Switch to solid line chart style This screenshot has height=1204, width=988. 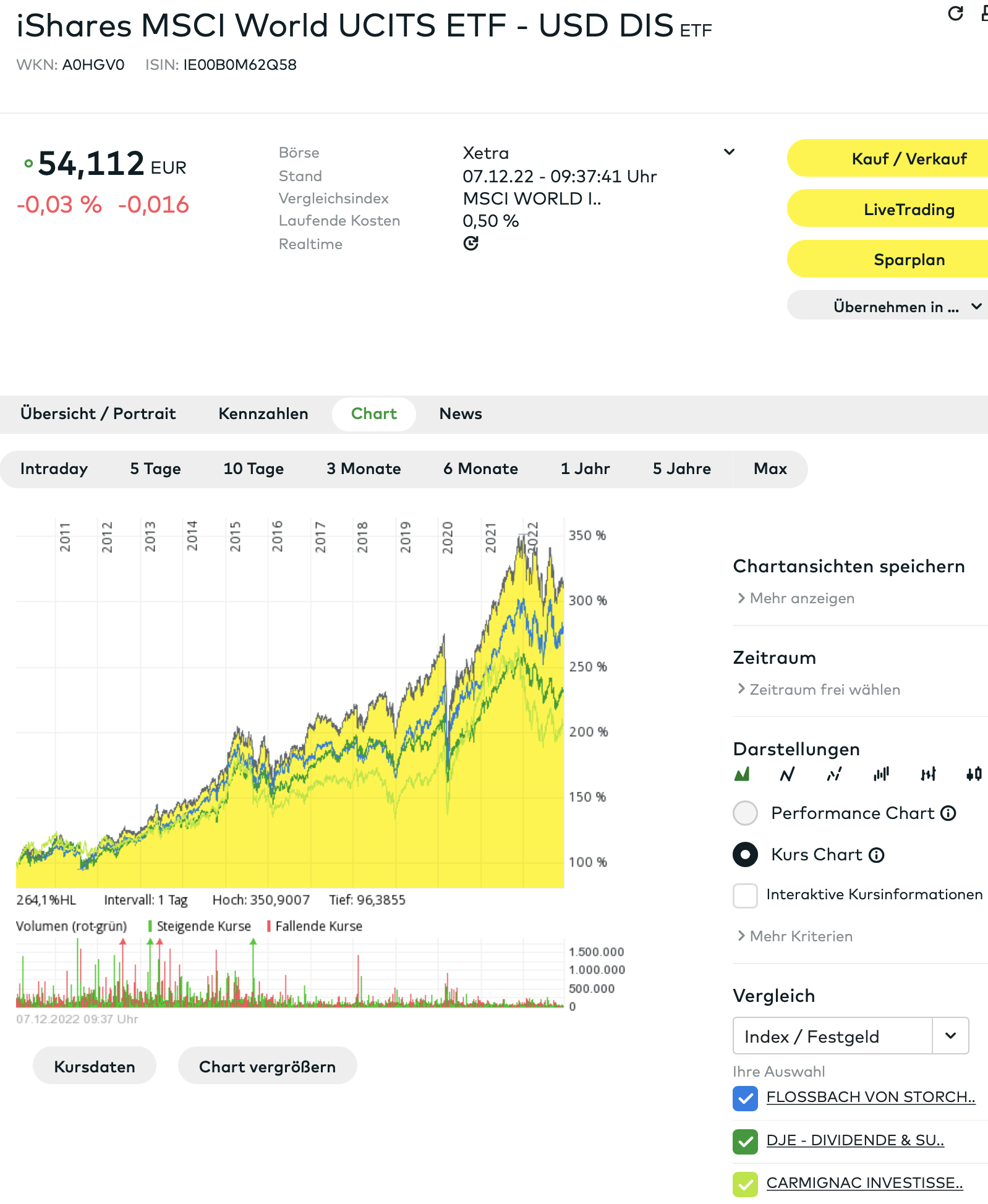pos(787,774)
